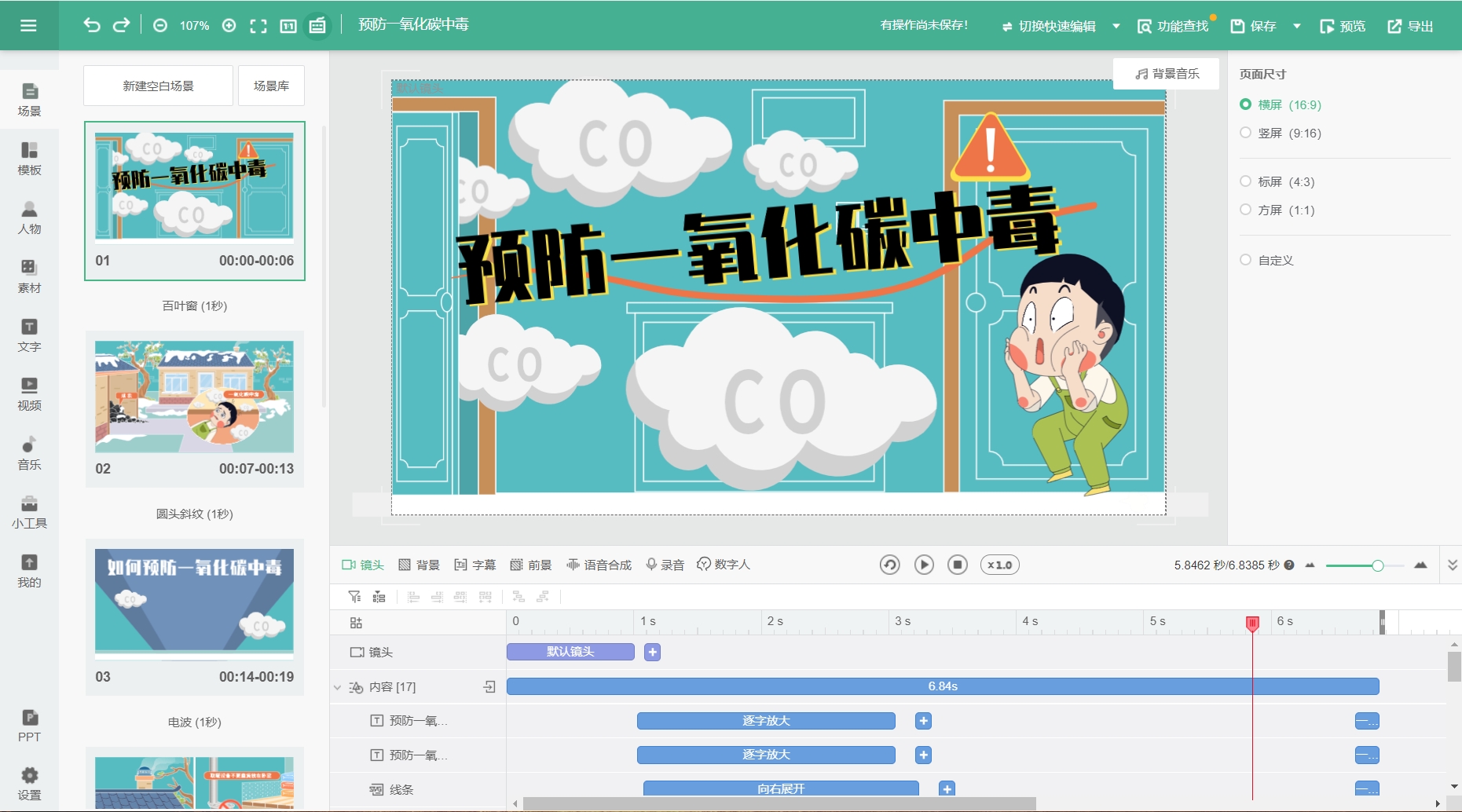This screenshot has height=812, width=1462.
Task: Redo the last action
Action: point(121,25)
